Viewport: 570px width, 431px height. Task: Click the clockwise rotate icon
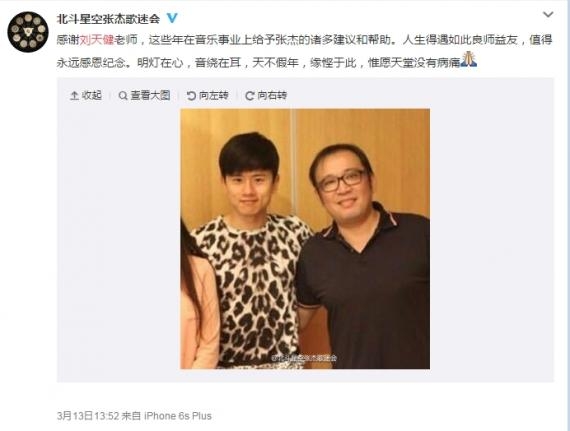click(x=249, y=96)
